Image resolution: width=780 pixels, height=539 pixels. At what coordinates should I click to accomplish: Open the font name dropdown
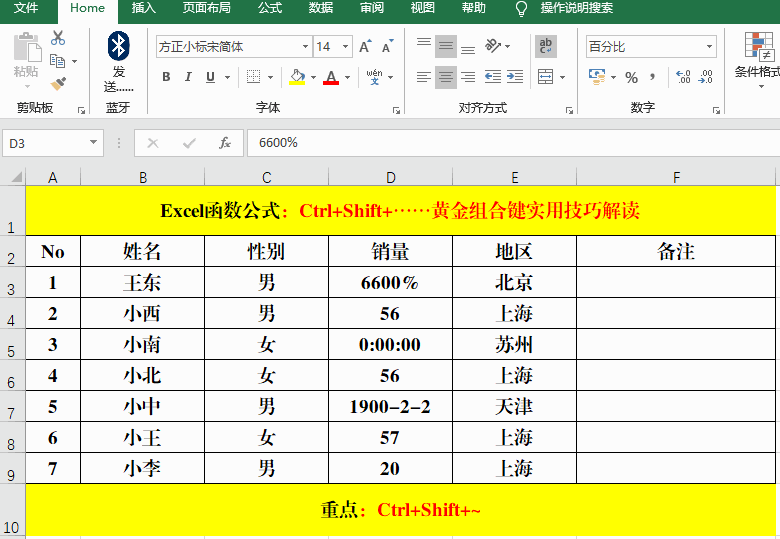coord(305,47)
